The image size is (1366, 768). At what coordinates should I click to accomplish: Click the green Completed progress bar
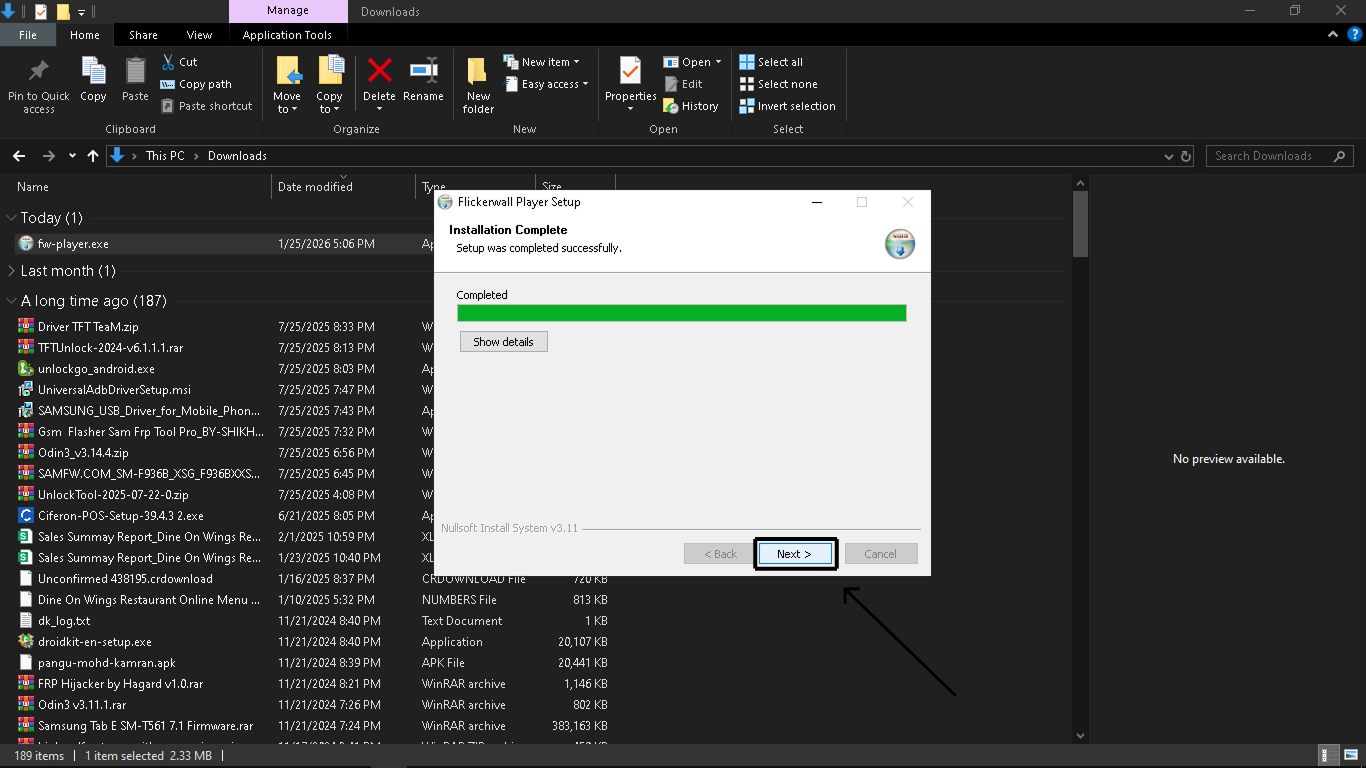click(x=682, y=313)
